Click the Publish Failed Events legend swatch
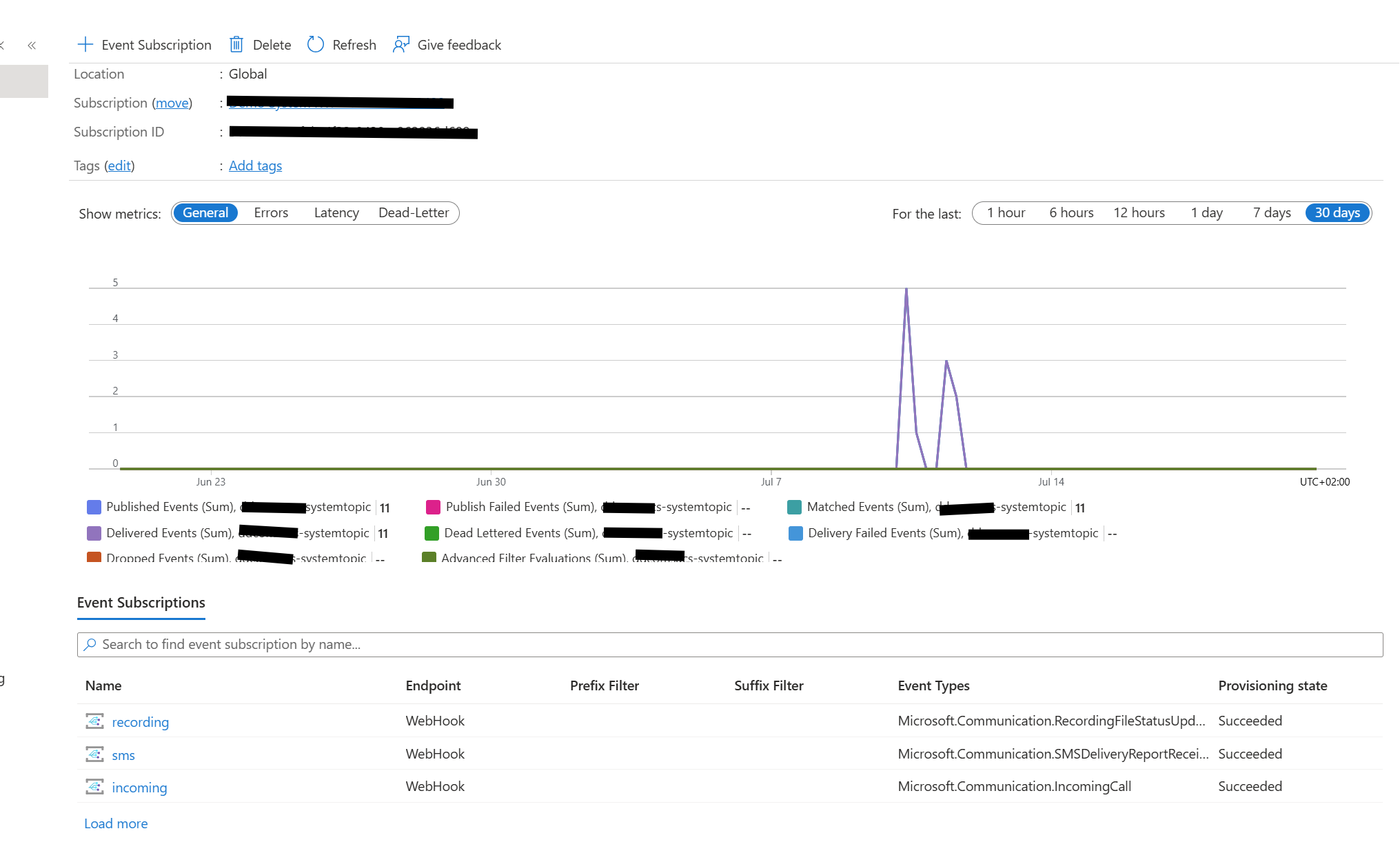The width and height of the screenshot is (1400, 851). [433, 507]
